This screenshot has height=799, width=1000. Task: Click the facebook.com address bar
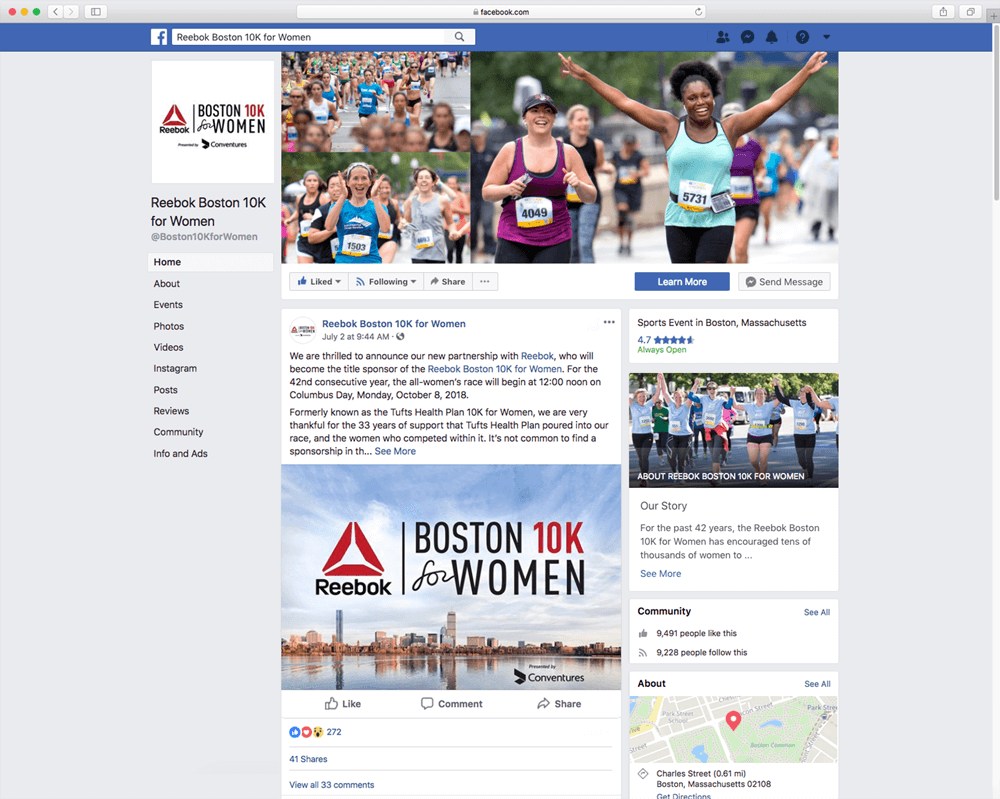[501, 11]
